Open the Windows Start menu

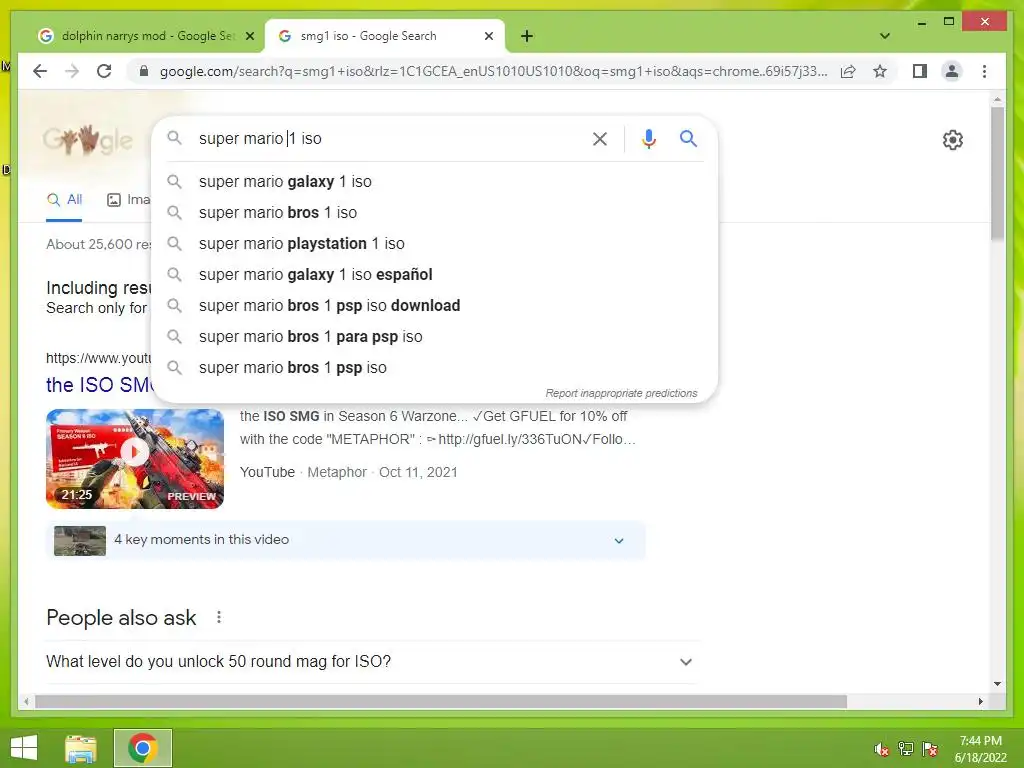[x=24, y=748]
